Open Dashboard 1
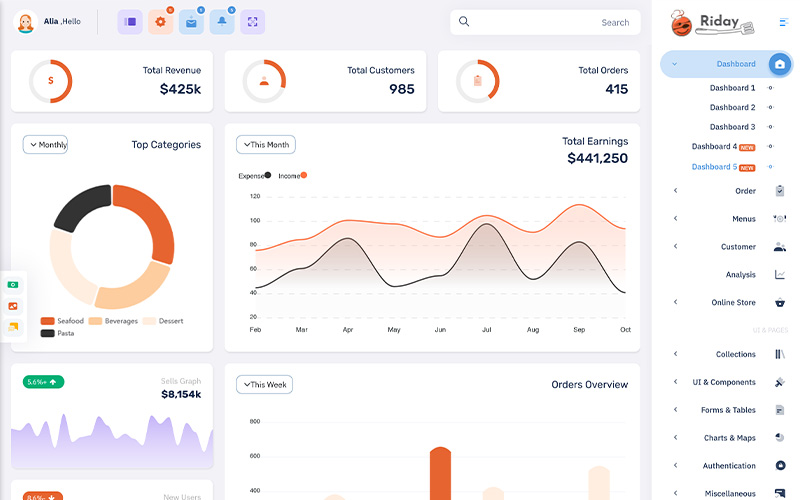Image resolution: width=800 pixels, height=500 pixels. pos(732,88)
